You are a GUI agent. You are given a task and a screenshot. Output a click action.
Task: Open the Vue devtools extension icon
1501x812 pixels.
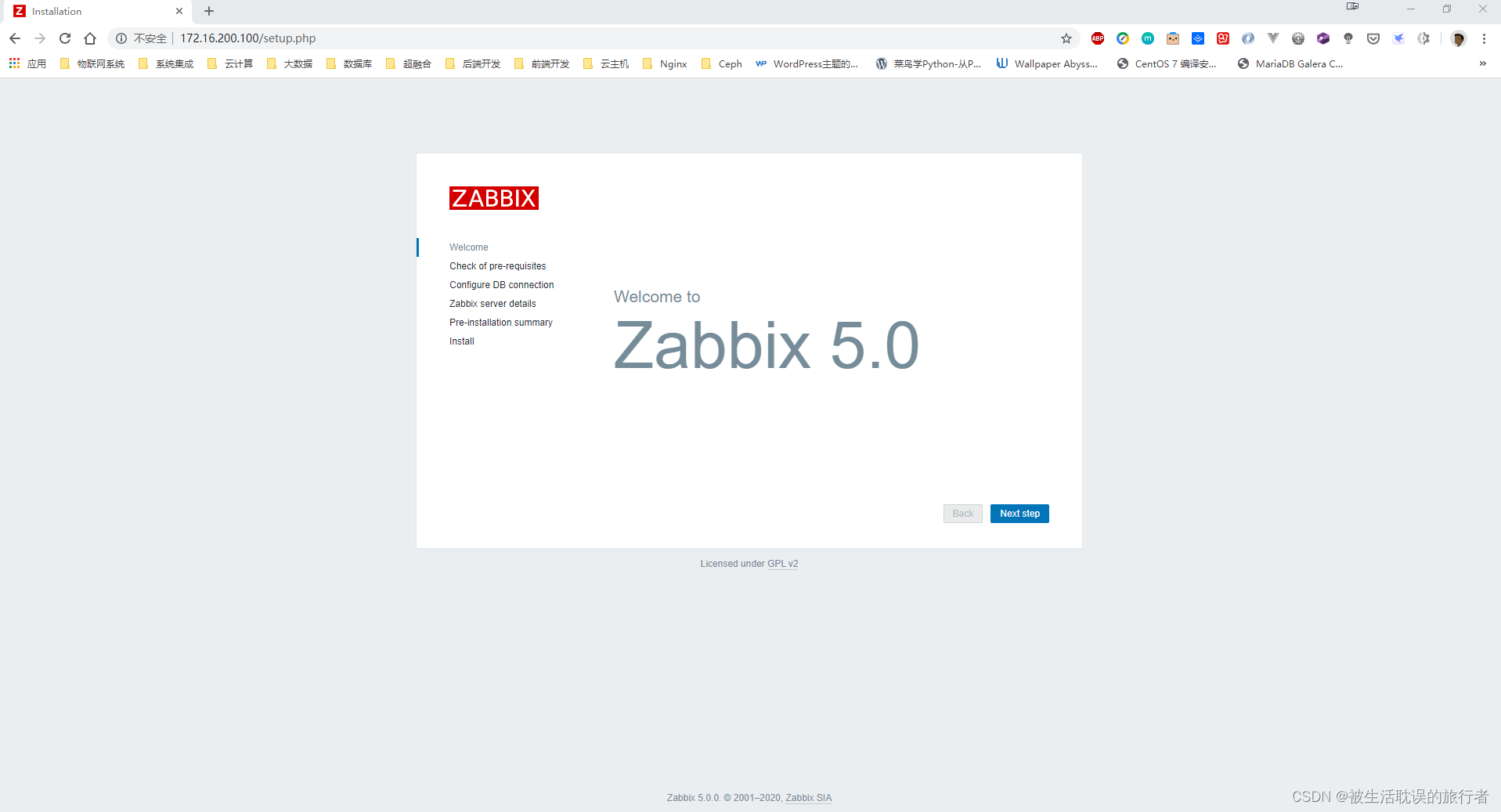pyautogui.click(x=1273, y=38)
